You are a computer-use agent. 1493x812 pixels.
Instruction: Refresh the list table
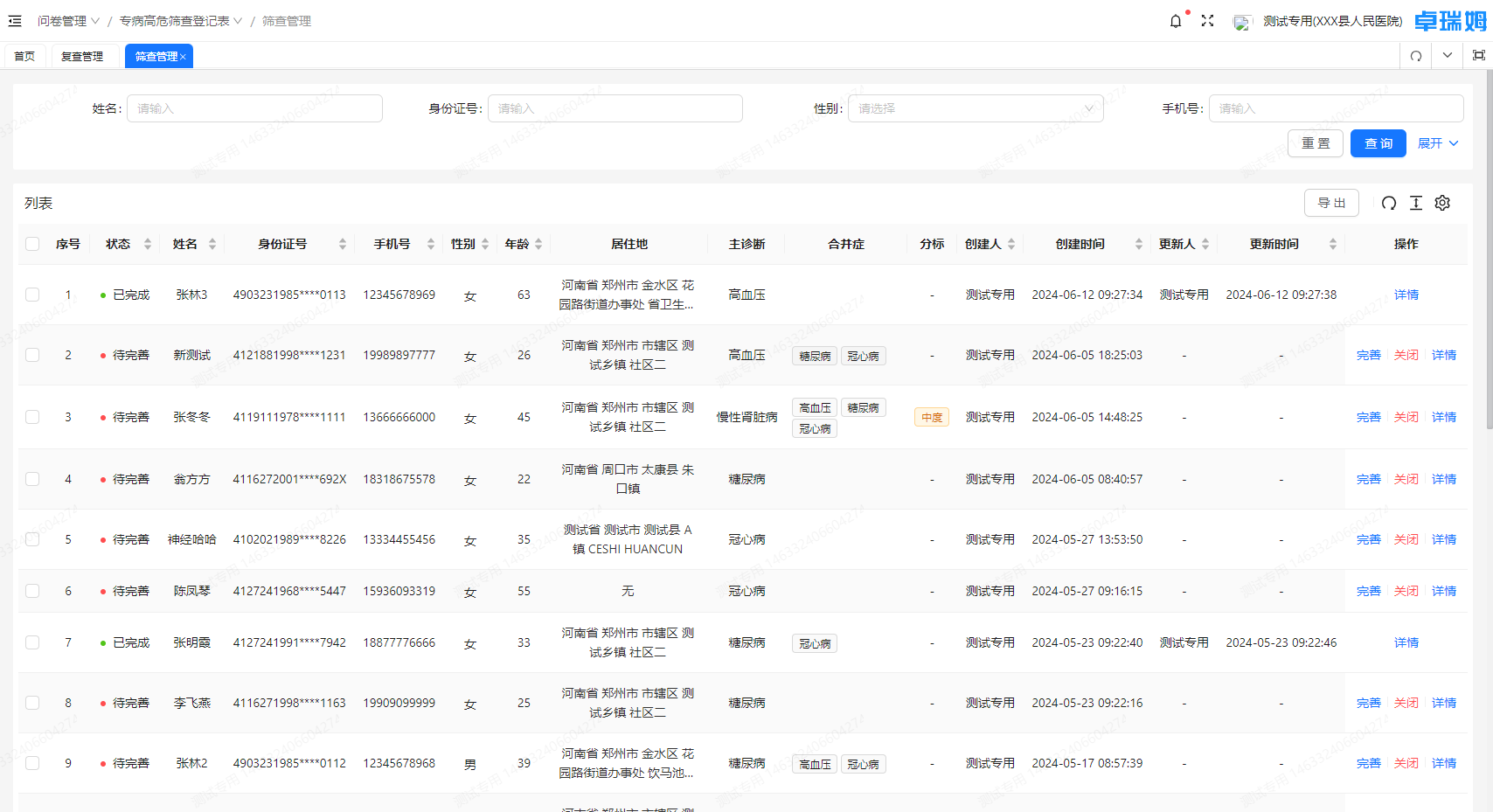(x=1389, y=203)
